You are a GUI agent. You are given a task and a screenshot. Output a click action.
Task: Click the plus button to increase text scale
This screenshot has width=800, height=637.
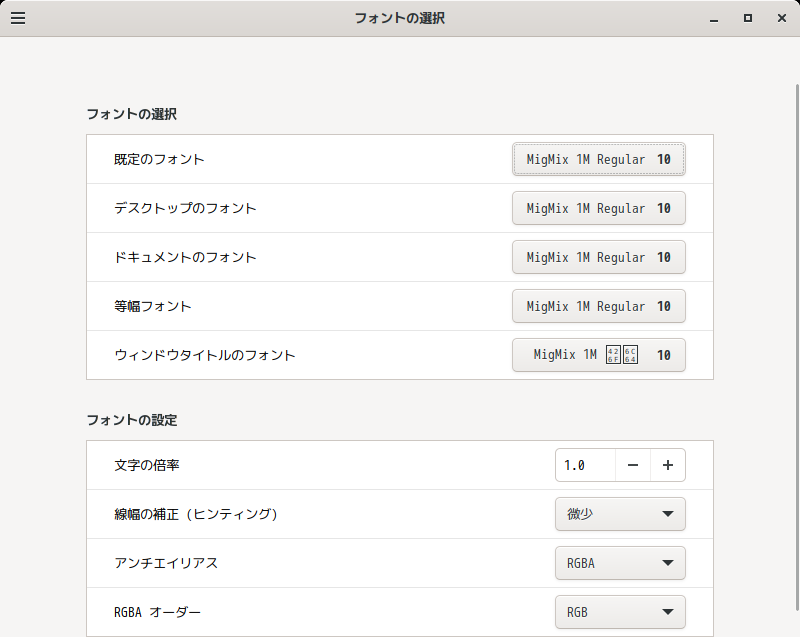[668, 465]
